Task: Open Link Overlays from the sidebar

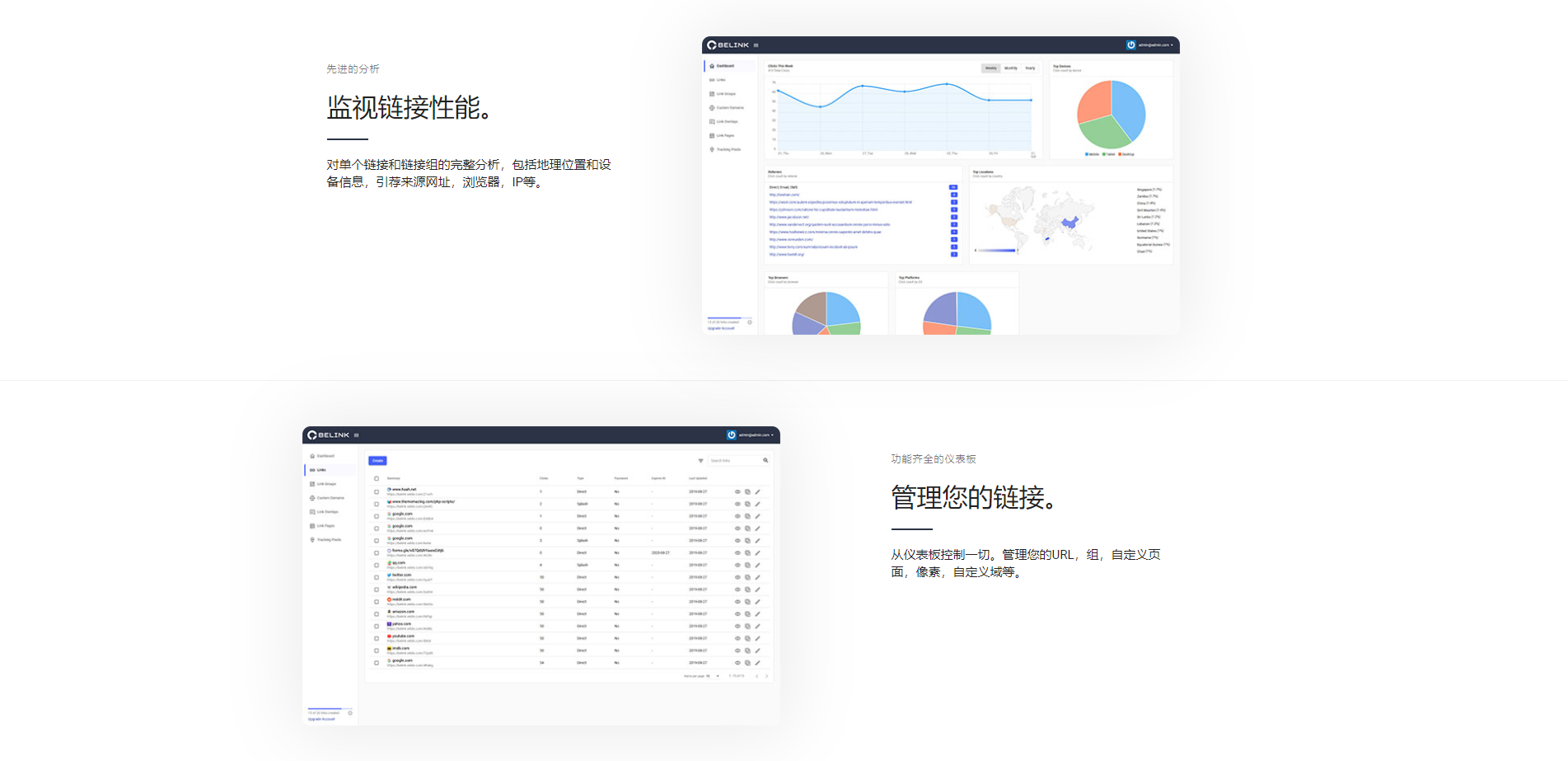Action: point(327,512)
